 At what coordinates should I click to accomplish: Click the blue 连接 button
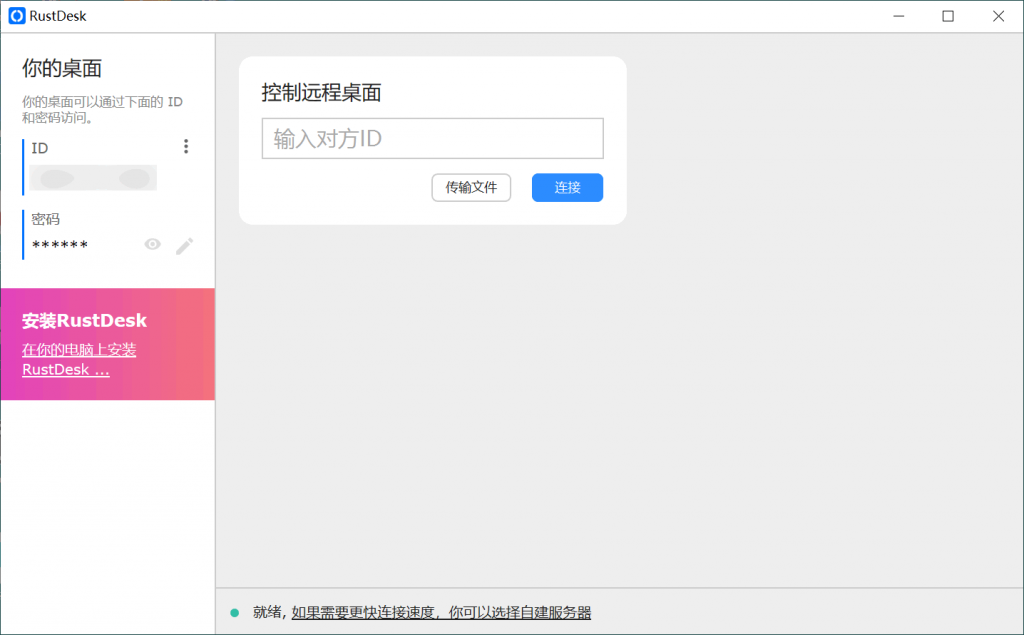coord(567,187)
